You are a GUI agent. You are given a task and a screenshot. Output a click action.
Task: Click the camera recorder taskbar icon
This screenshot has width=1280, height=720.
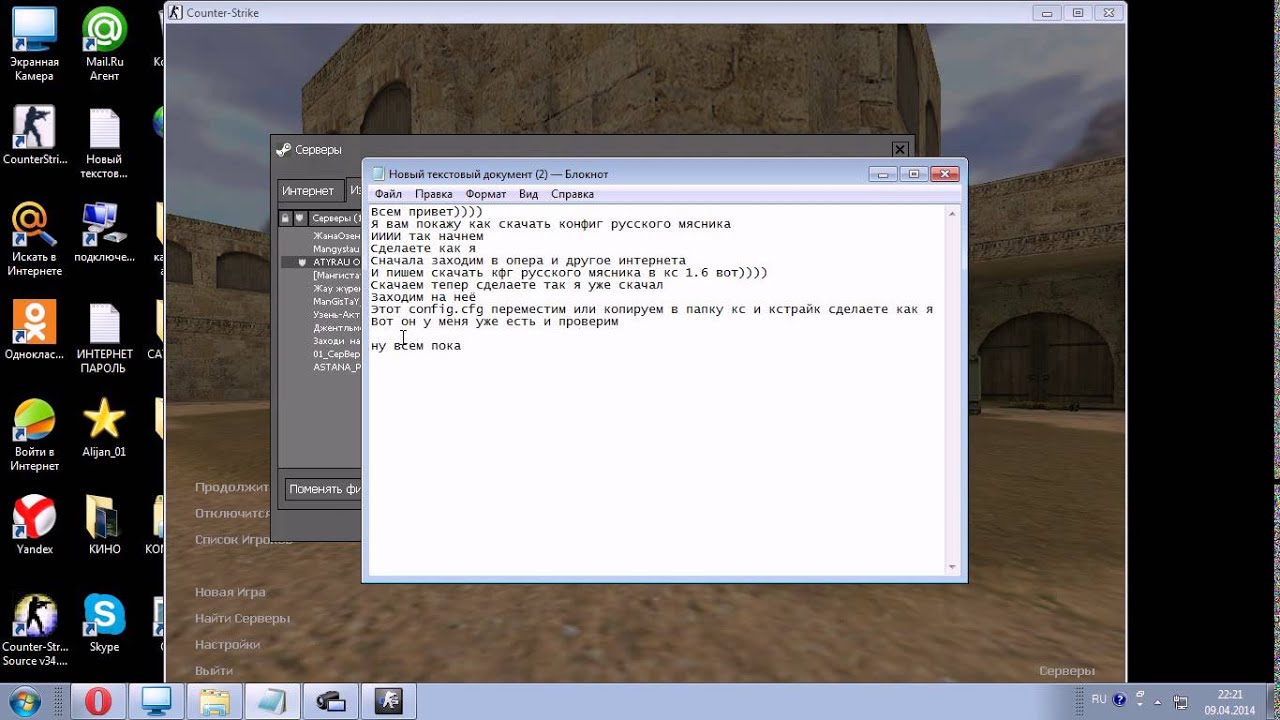point(330,701)
